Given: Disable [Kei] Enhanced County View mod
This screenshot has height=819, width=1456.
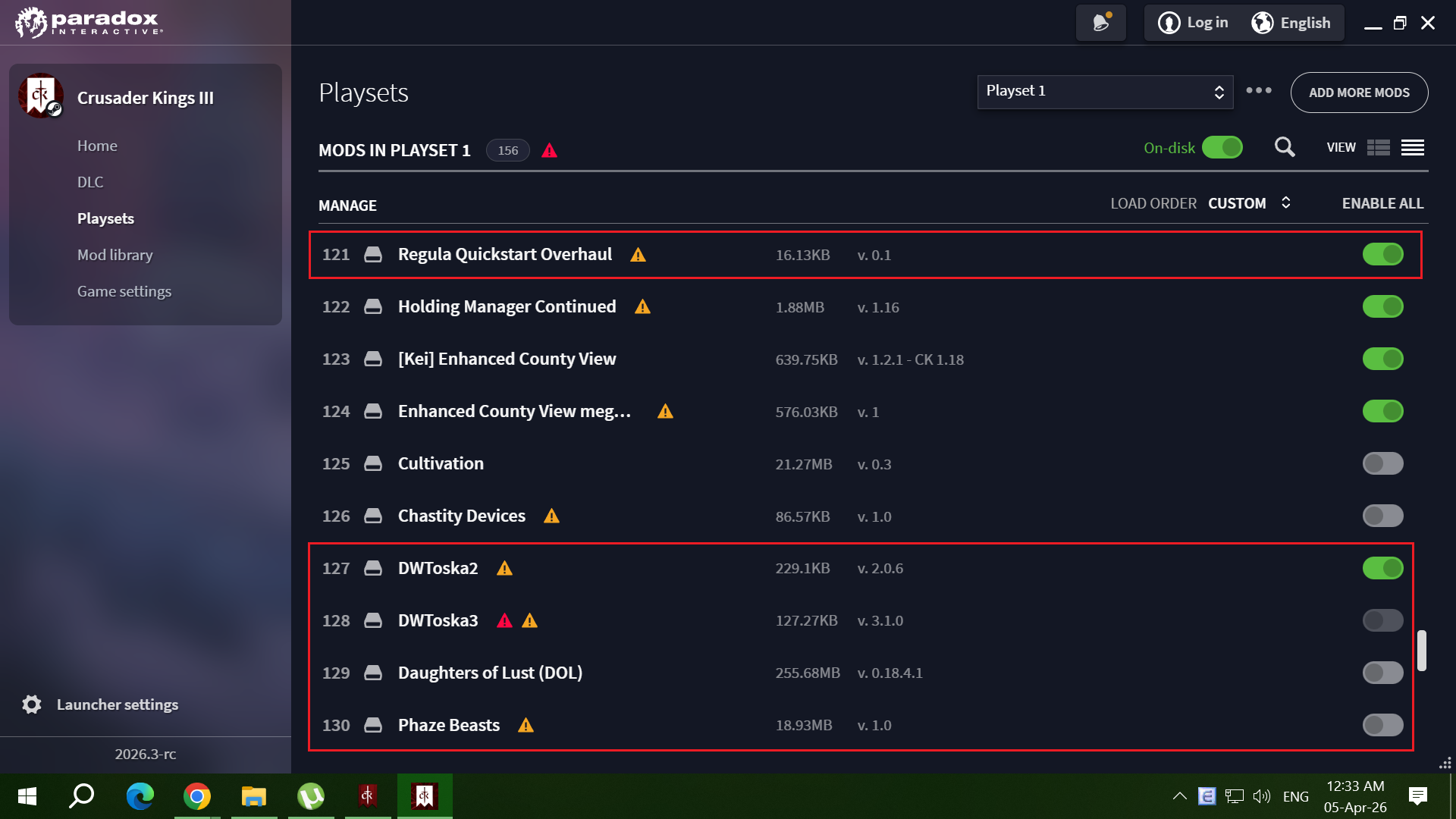Looking at the screenshot, I should [1383, 359].
